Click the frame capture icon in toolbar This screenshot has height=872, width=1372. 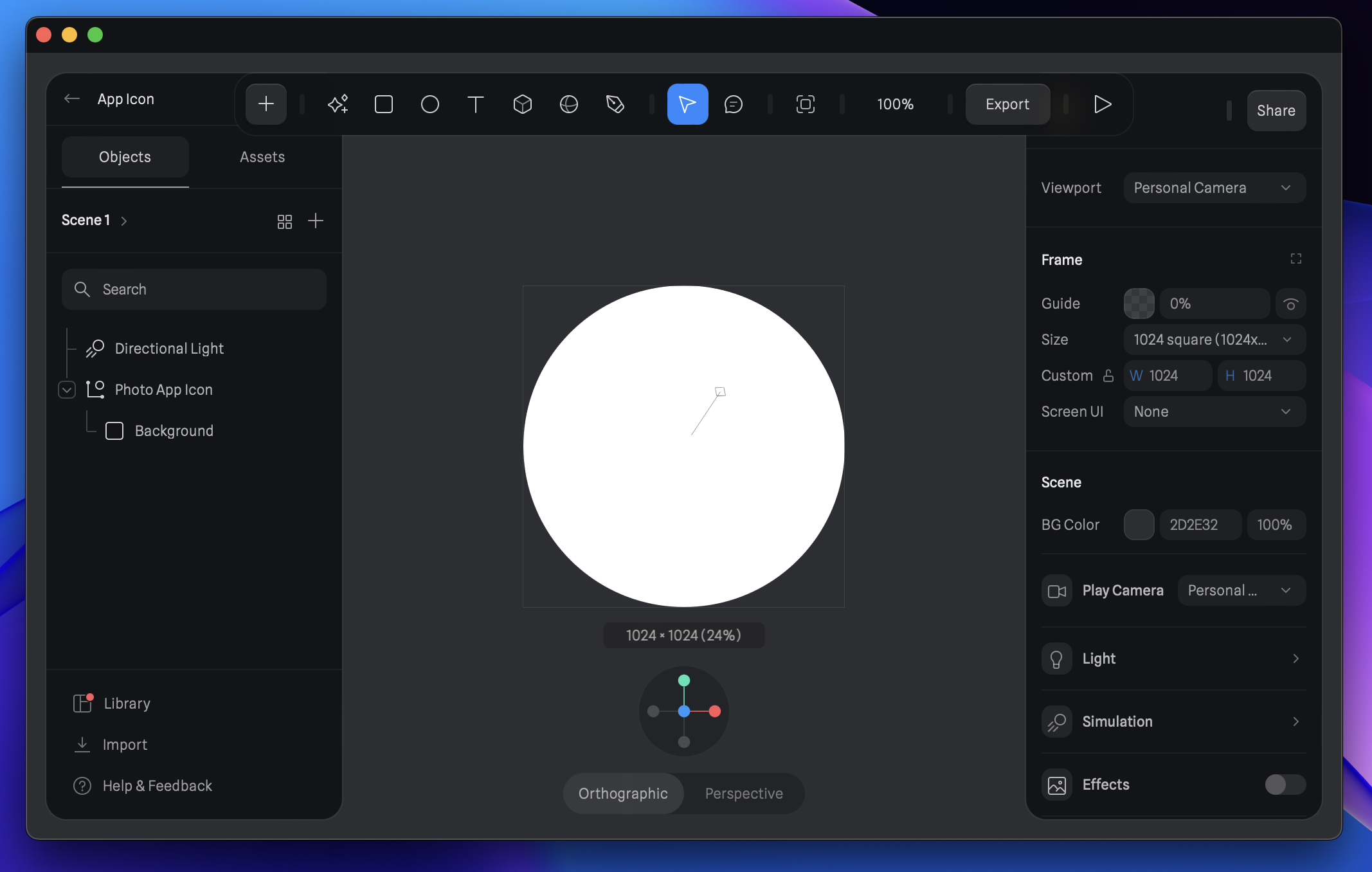[805, 104]
